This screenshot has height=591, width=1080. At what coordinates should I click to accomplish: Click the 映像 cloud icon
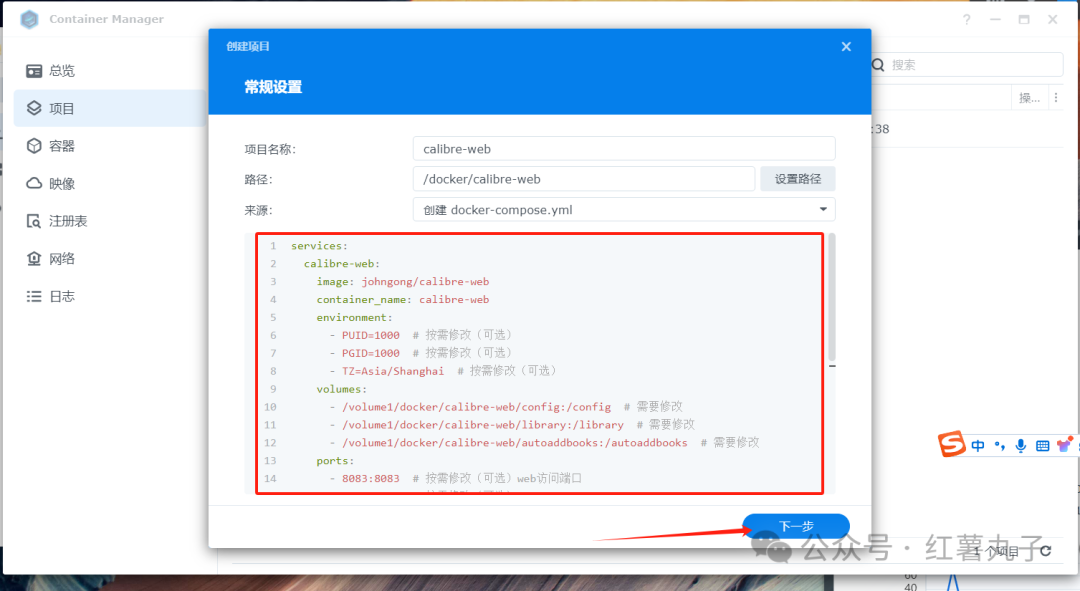pyautogui.click(x=34, y=183)
